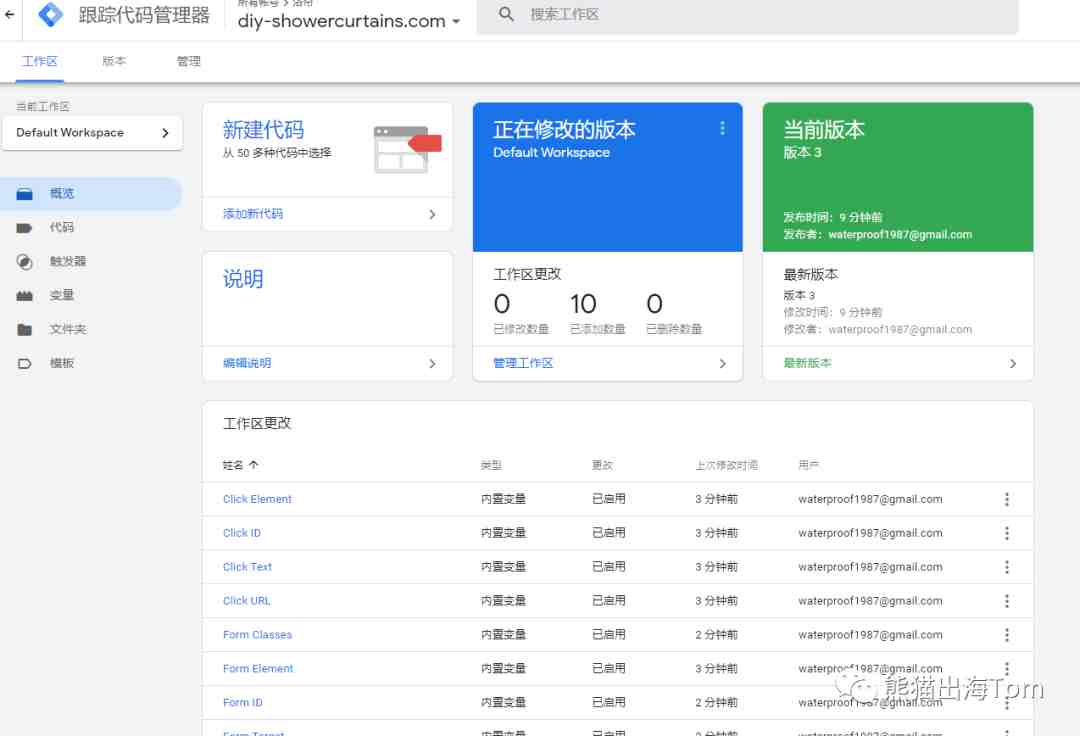Screen dimensions: 1080x736
Task: Click 2 分钟前 in the Form Classes row
Action: tap(716, 635)
